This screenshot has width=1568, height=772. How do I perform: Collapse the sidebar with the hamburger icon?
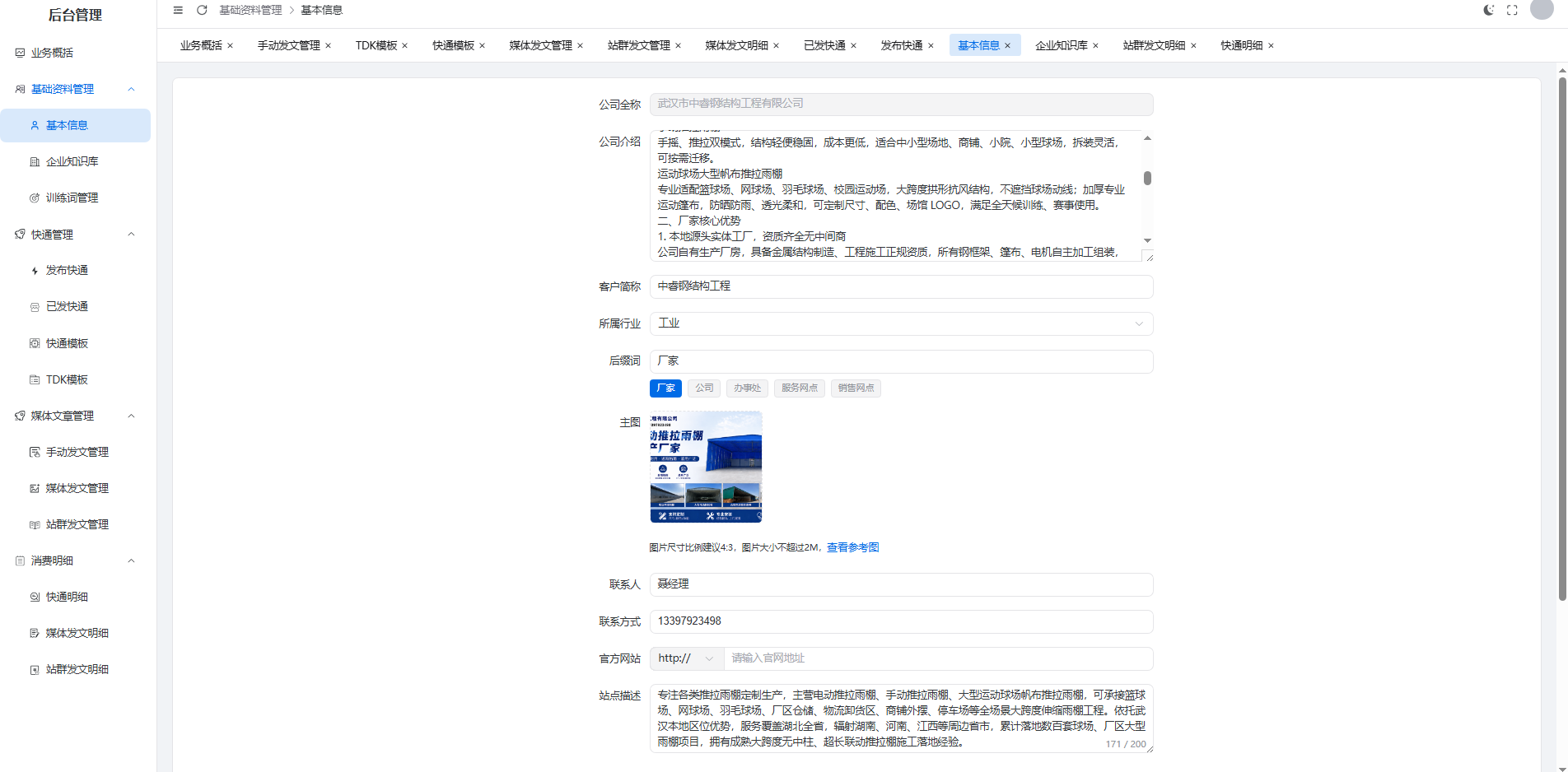click(178, 10)
